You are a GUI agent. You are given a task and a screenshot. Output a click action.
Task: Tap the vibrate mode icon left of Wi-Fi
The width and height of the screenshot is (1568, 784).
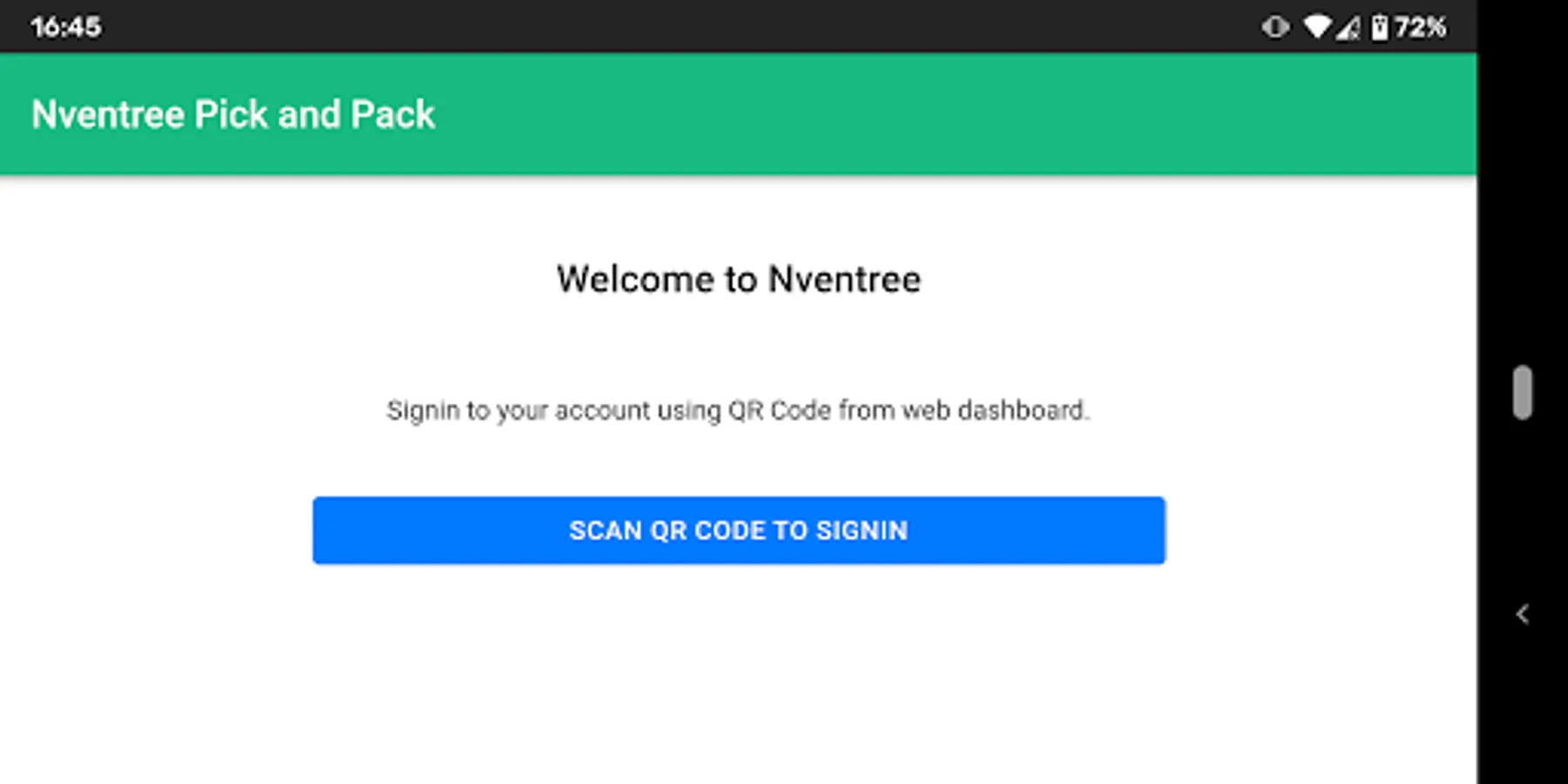(1274, 27)
